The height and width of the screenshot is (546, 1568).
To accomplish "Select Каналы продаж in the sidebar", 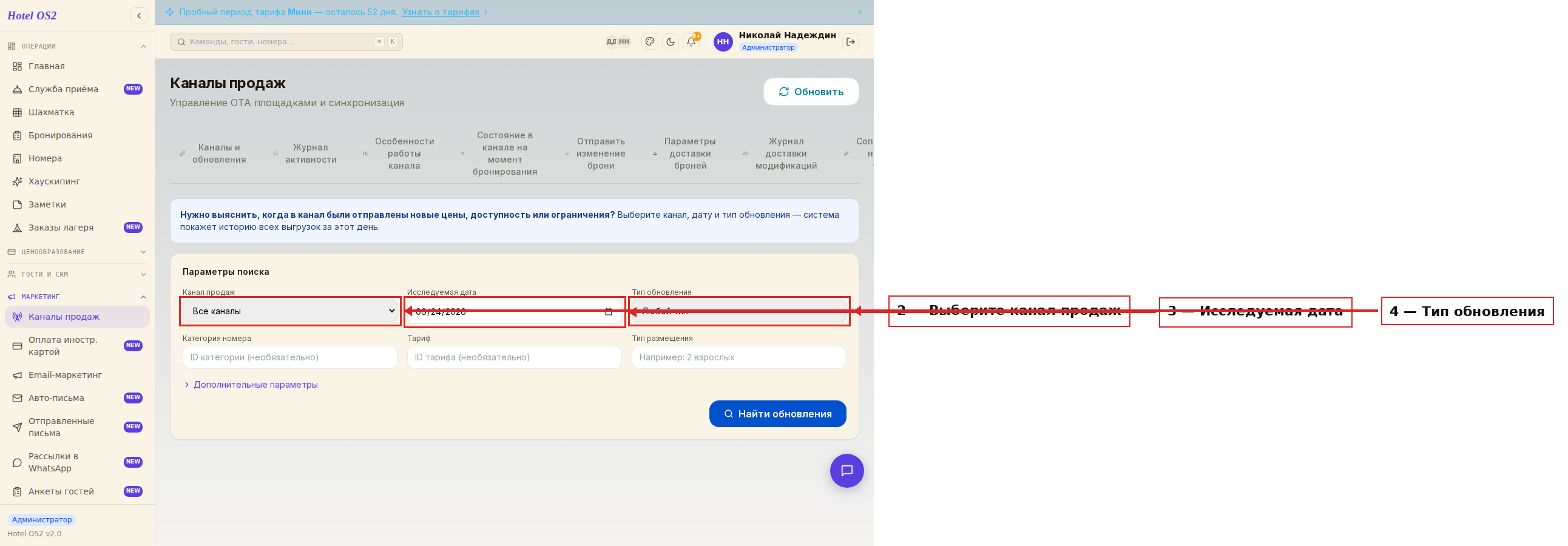I will click(77, 317).
